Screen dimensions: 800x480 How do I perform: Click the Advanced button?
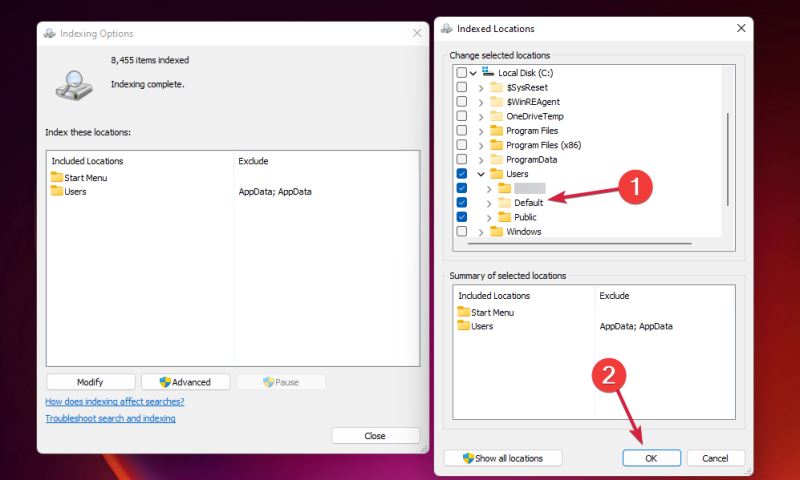(x=185, y=382)
